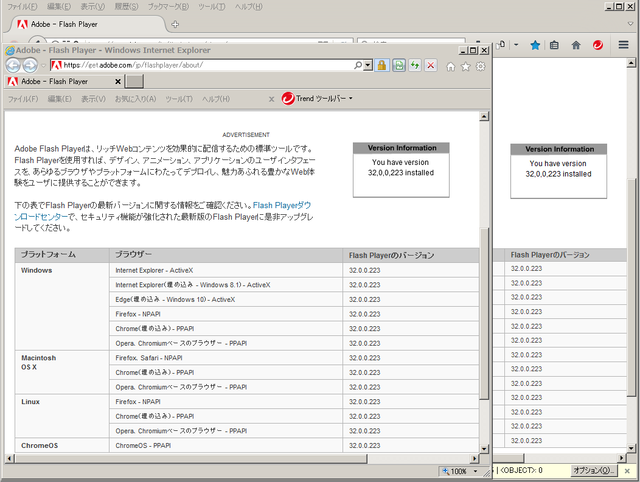The height and width of the screenshot is (482, 640).
Task: Go to IE home page icon
Action: click(x=451, y=67)
